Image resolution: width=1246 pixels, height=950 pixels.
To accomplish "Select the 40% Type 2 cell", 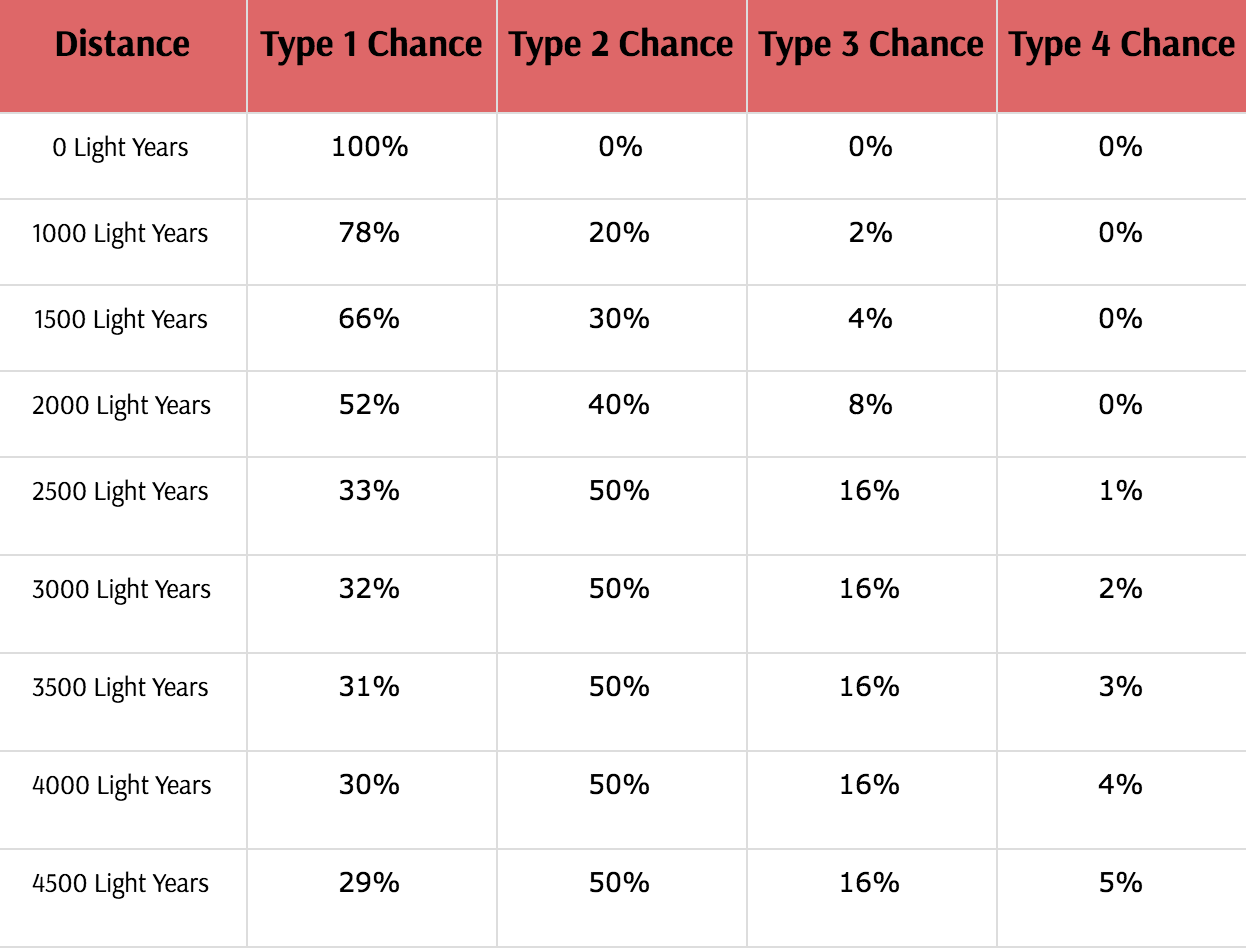I will [620, 405].
